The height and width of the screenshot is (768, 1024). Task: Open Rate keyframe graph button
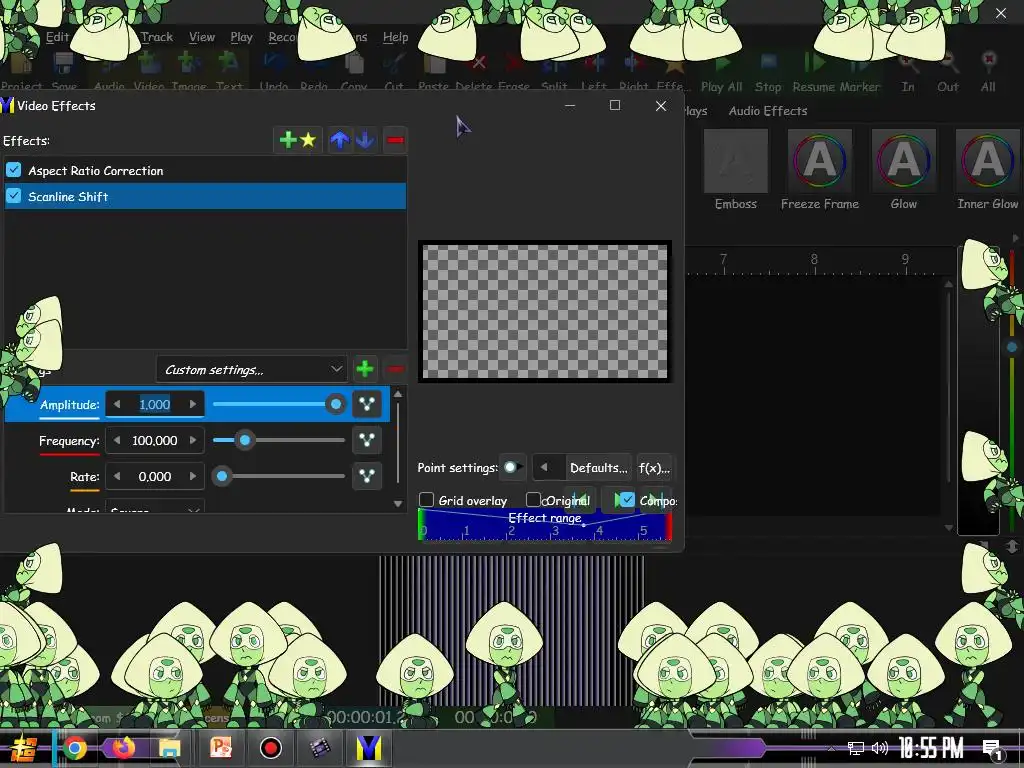click(x=367, y=476)
